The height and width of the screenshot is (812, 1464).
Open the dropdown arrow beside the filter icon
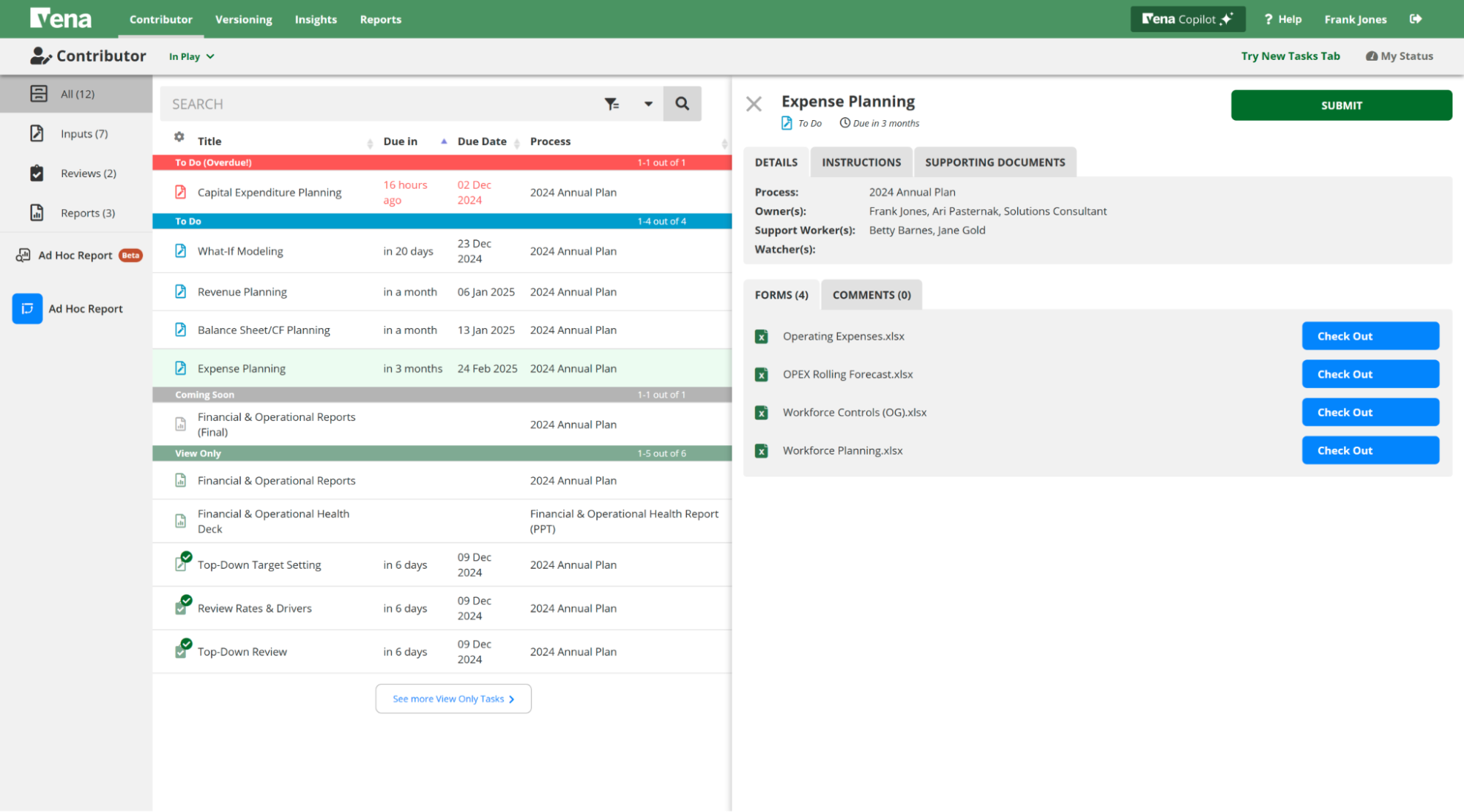click(x=647, y=103)
